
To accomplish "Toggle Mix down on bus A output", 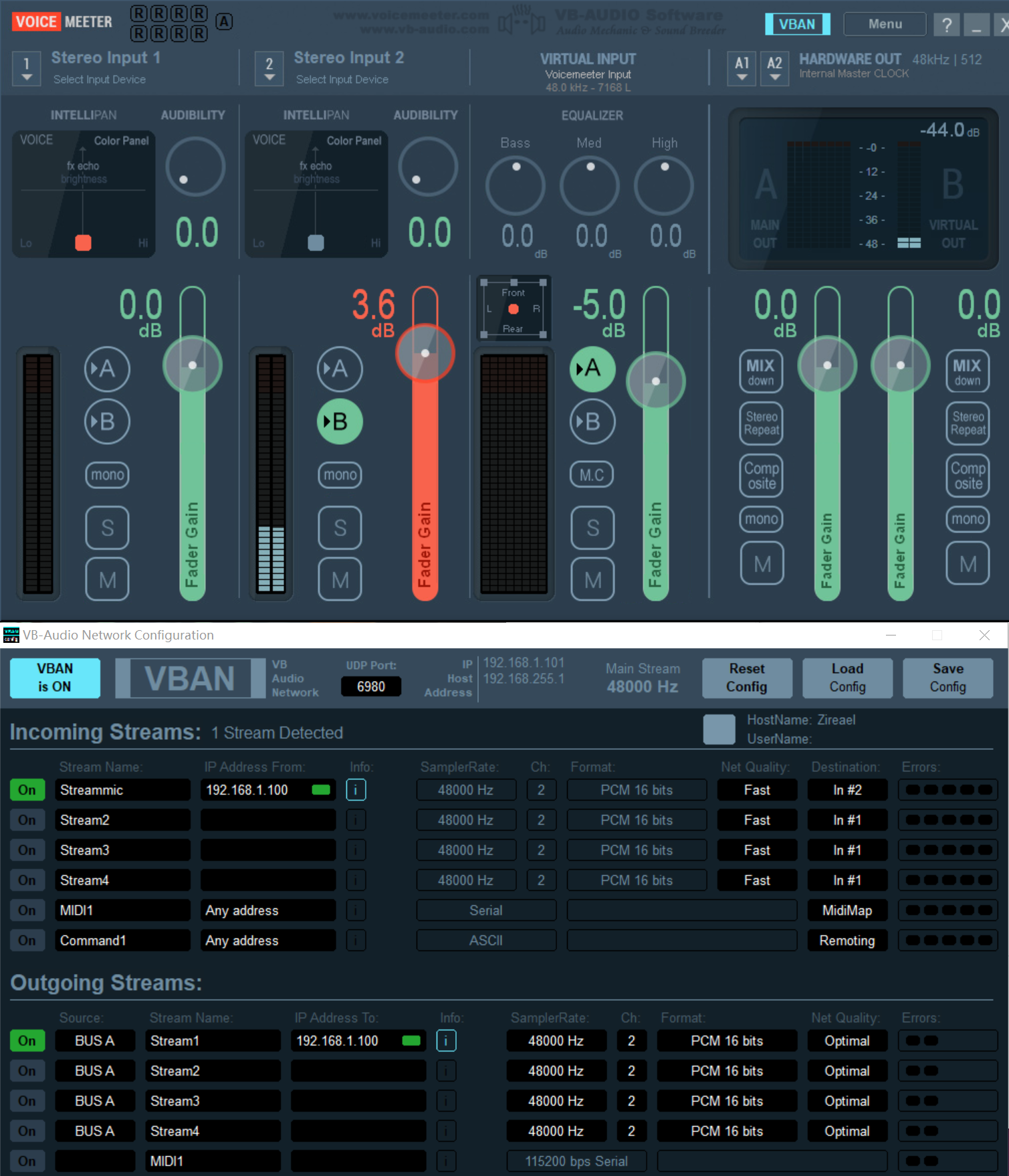I will pos(761,371).
